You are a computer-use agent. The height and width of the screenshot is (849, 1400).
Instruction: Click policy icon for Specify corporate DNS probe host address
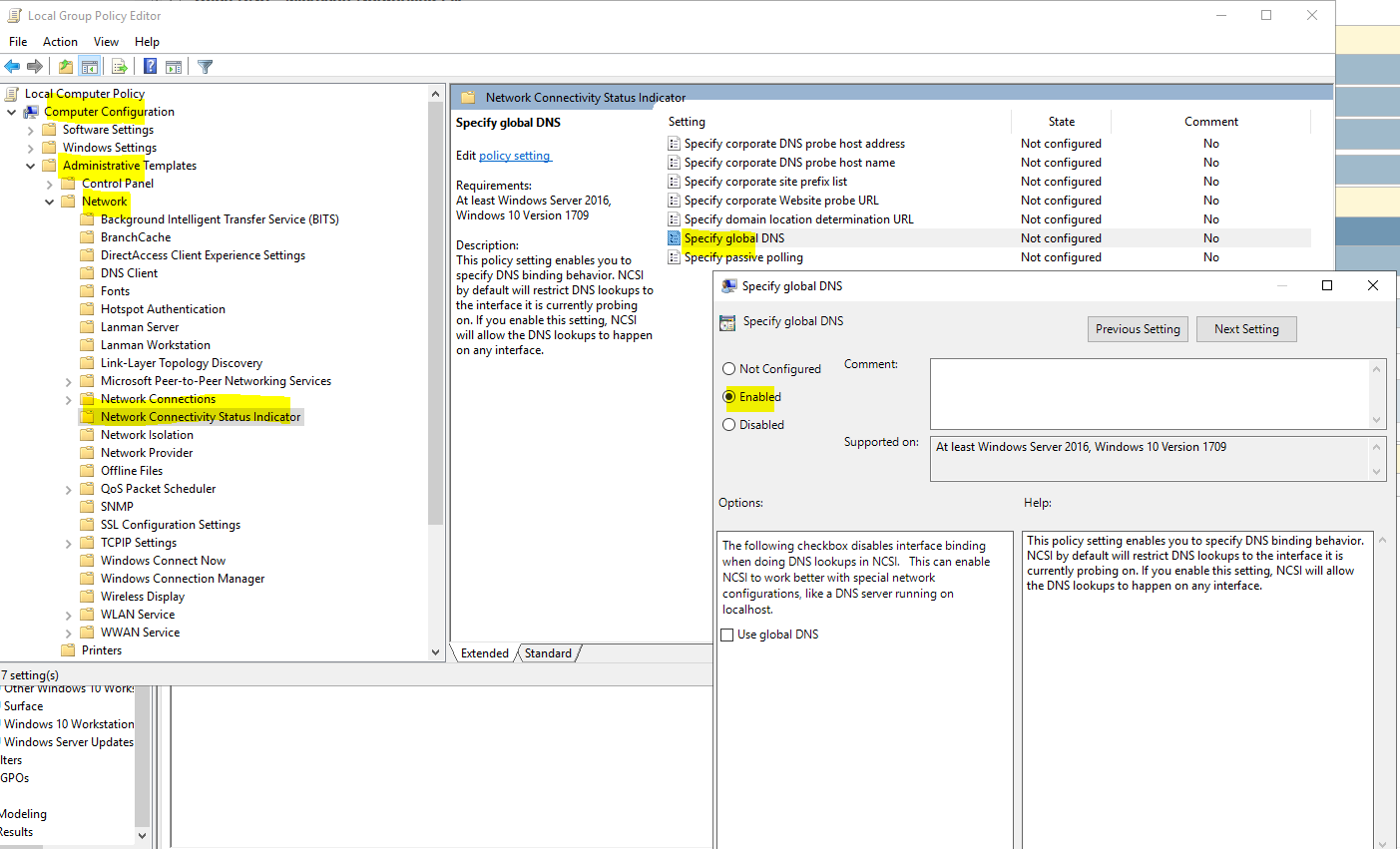click(x=674, y=144)
